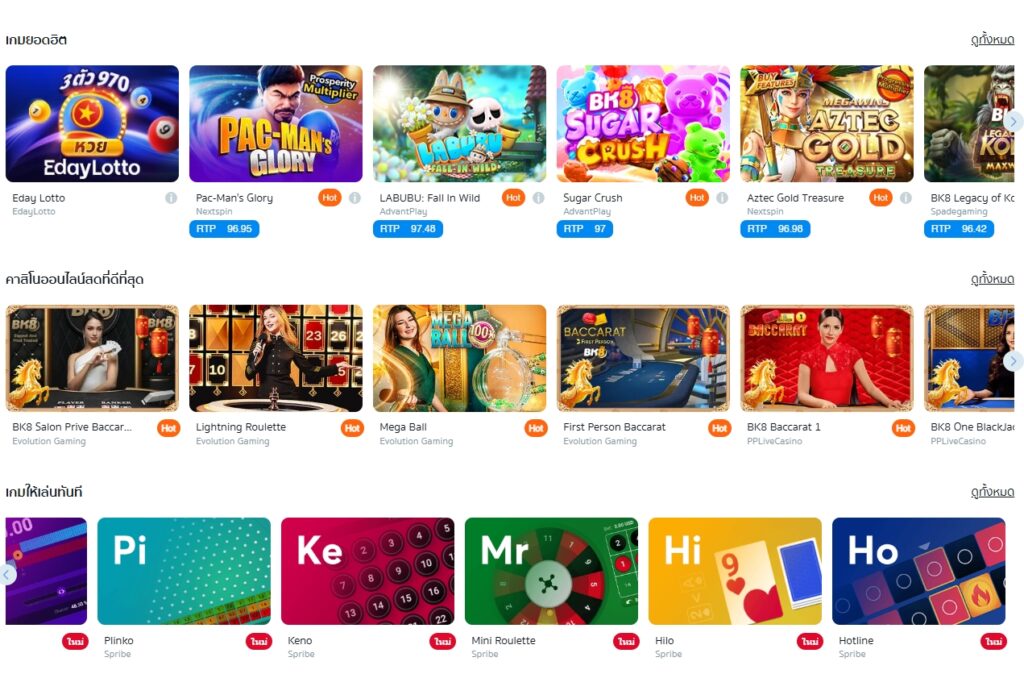Launch BK8 Baccarat 1 live table
The width and height of the screenshot is (1024, 699).
tap(827, 358)
